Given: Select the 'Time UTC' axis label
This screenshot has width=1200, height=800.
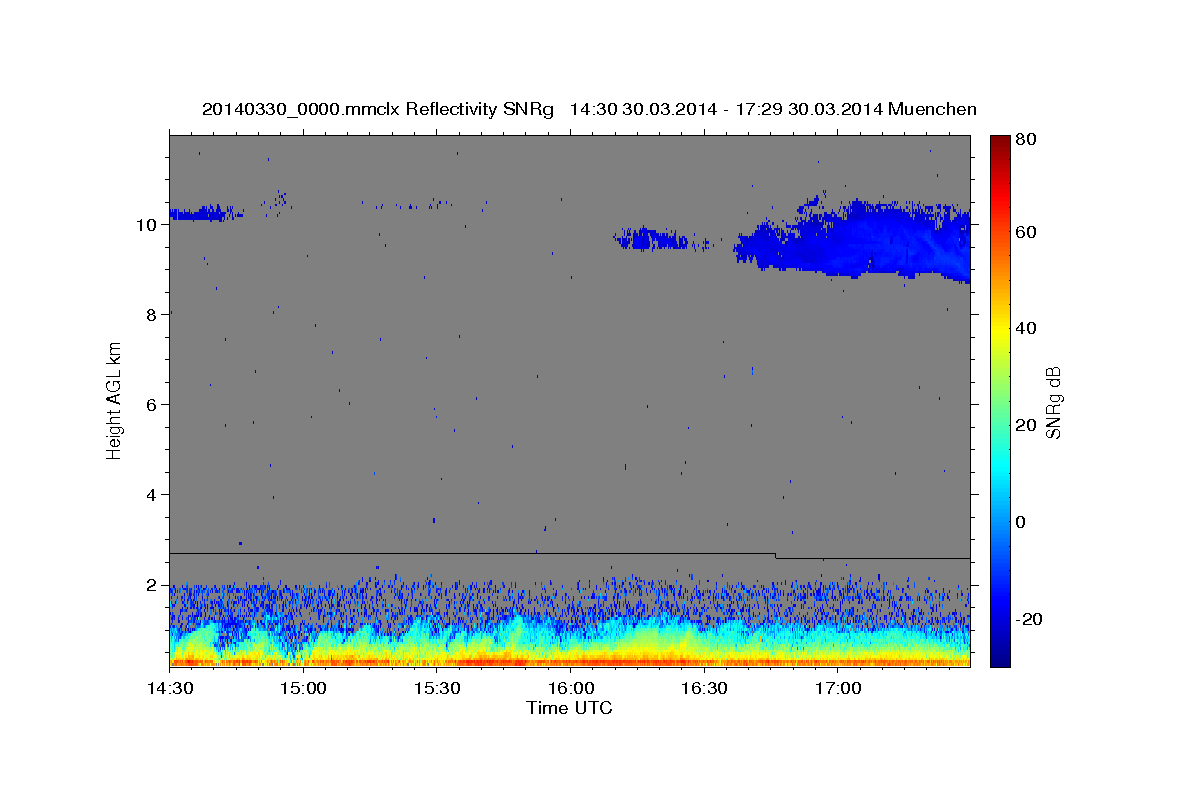Looking at the screenshot, I should (x=569, y=708).
